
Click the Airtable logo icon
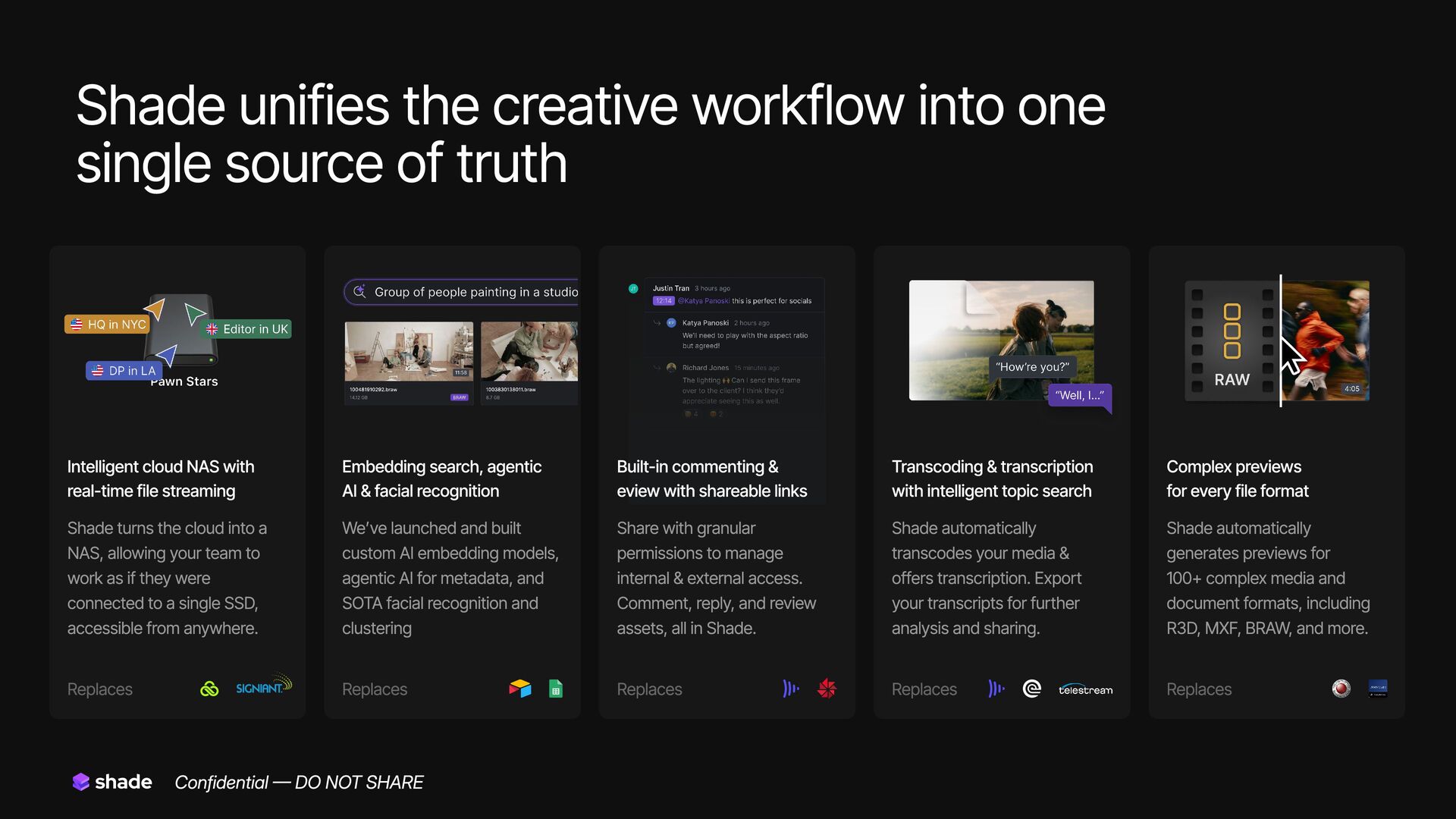[x=520, y=689]
